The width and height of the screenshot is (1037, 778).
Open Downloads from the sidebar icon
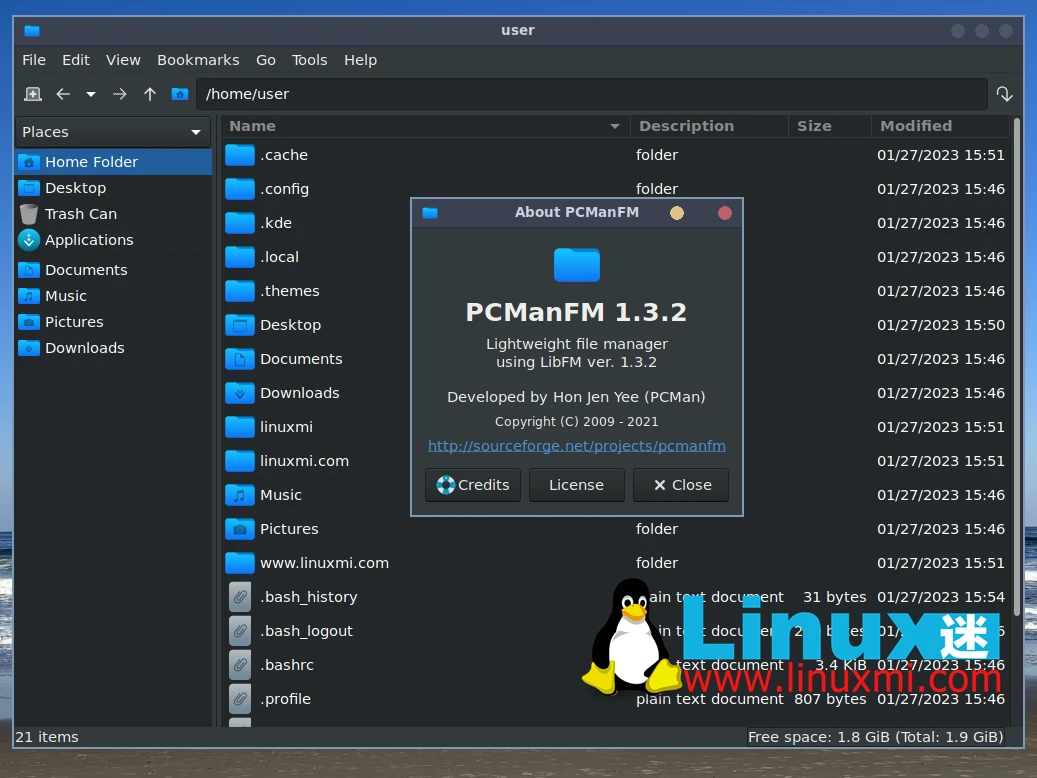point(30,348)
